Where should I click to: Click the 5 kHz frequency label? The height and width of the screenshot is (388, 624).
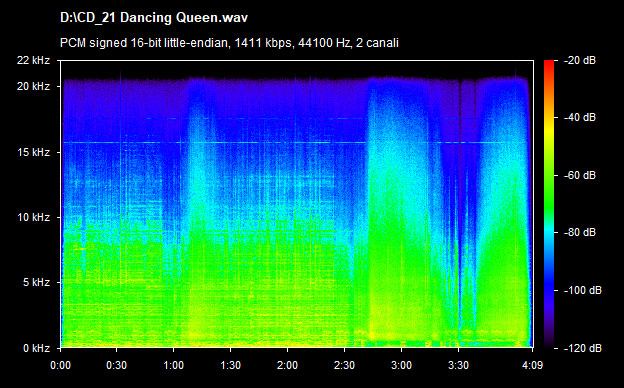pyautogui.click(x=36, y=283)
